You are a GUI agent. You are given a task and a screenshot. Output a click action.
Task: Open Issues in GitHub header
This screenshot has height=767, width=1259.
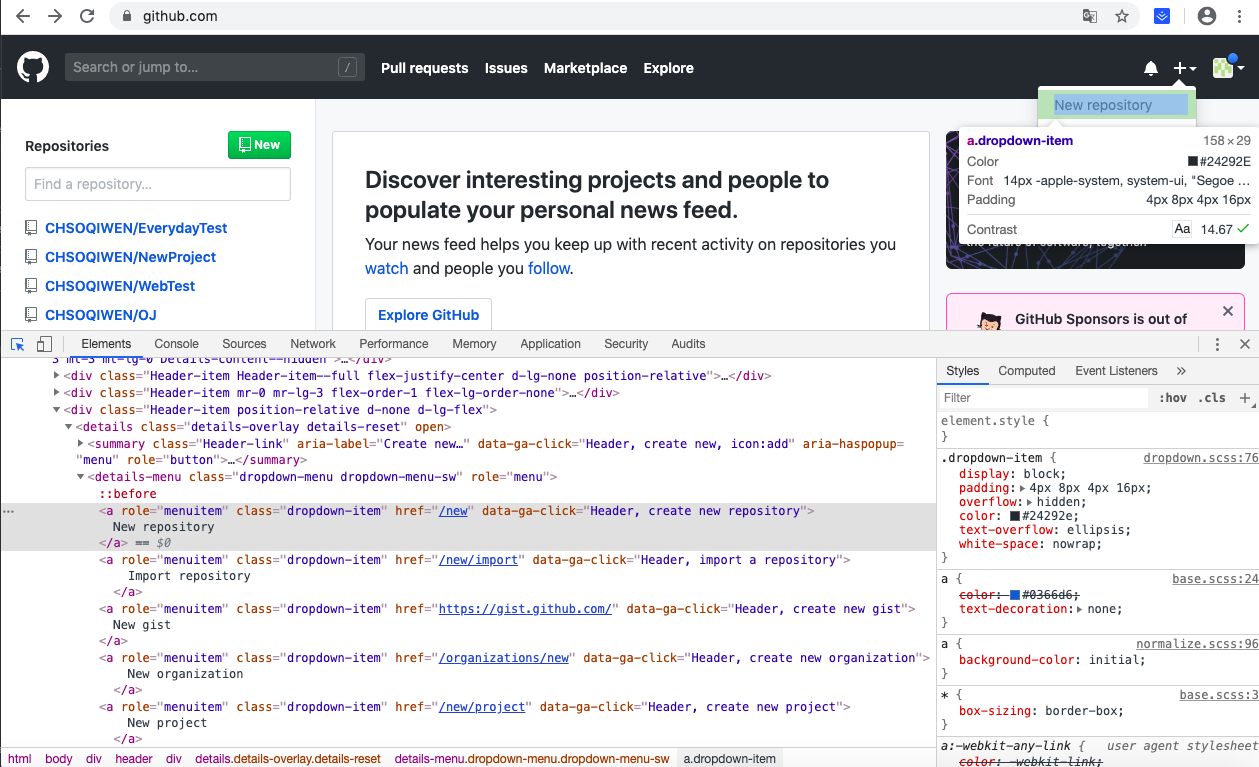click(506, 68)
